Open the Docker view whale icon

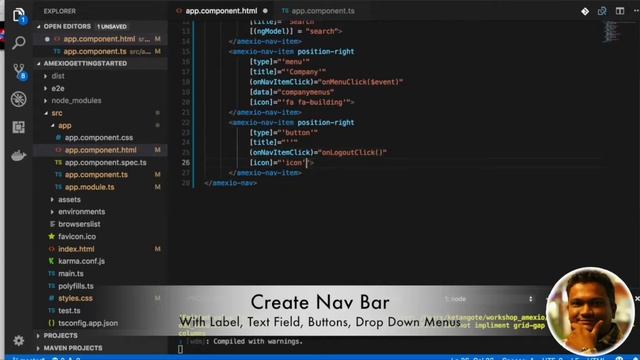[18, 156]
